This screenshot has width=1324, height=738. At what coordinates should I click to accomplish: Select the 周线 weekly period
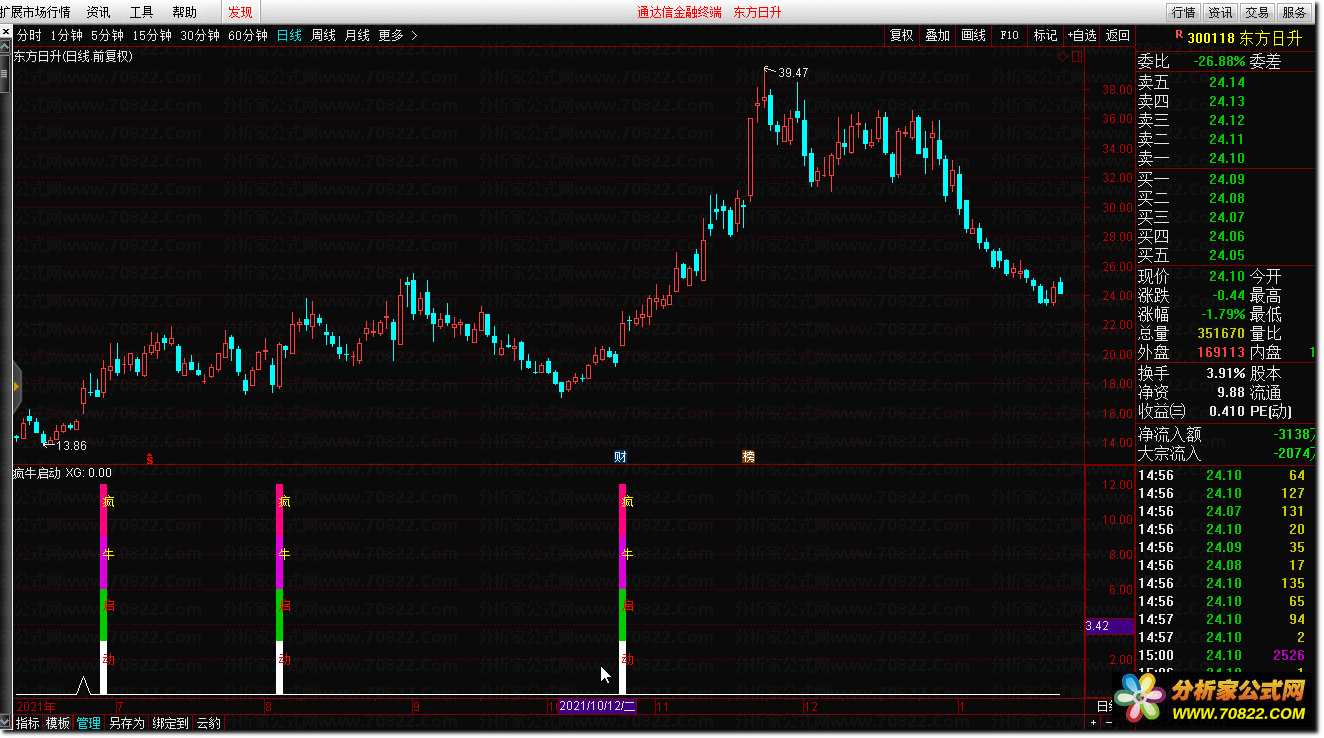[x=323, y=35]
